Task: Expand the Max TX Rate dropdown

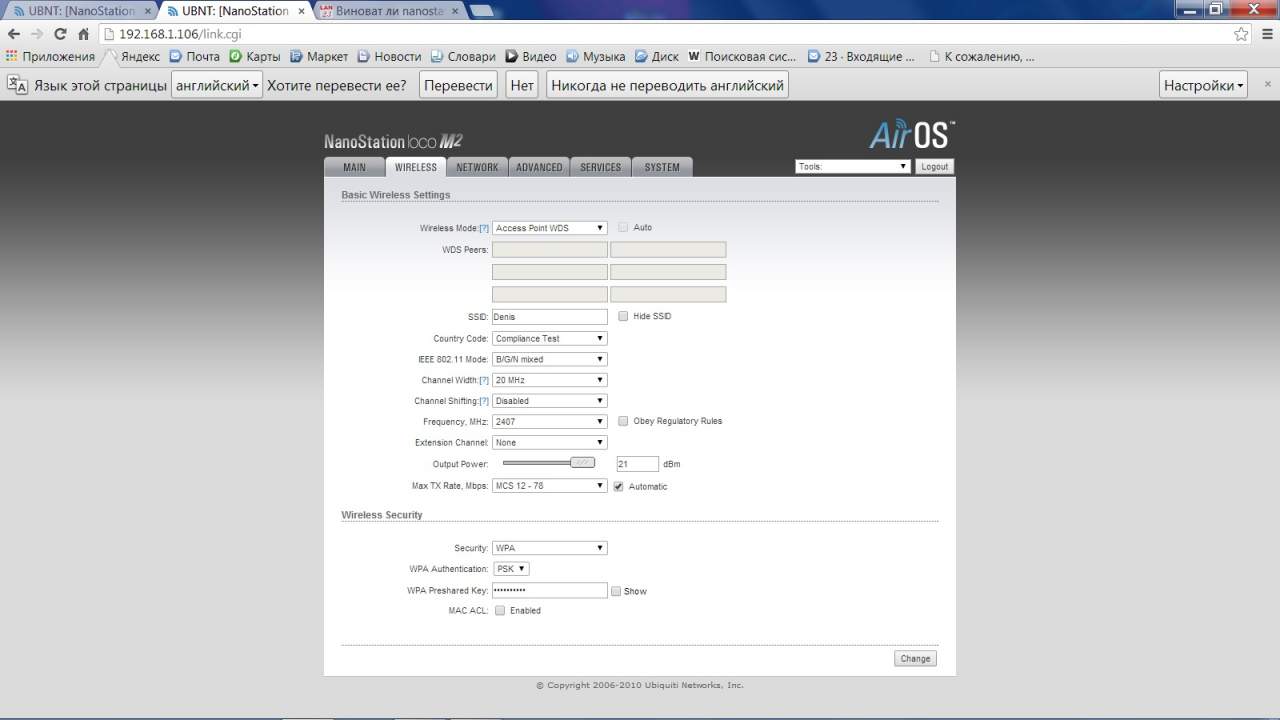Action: coord(549,486)
